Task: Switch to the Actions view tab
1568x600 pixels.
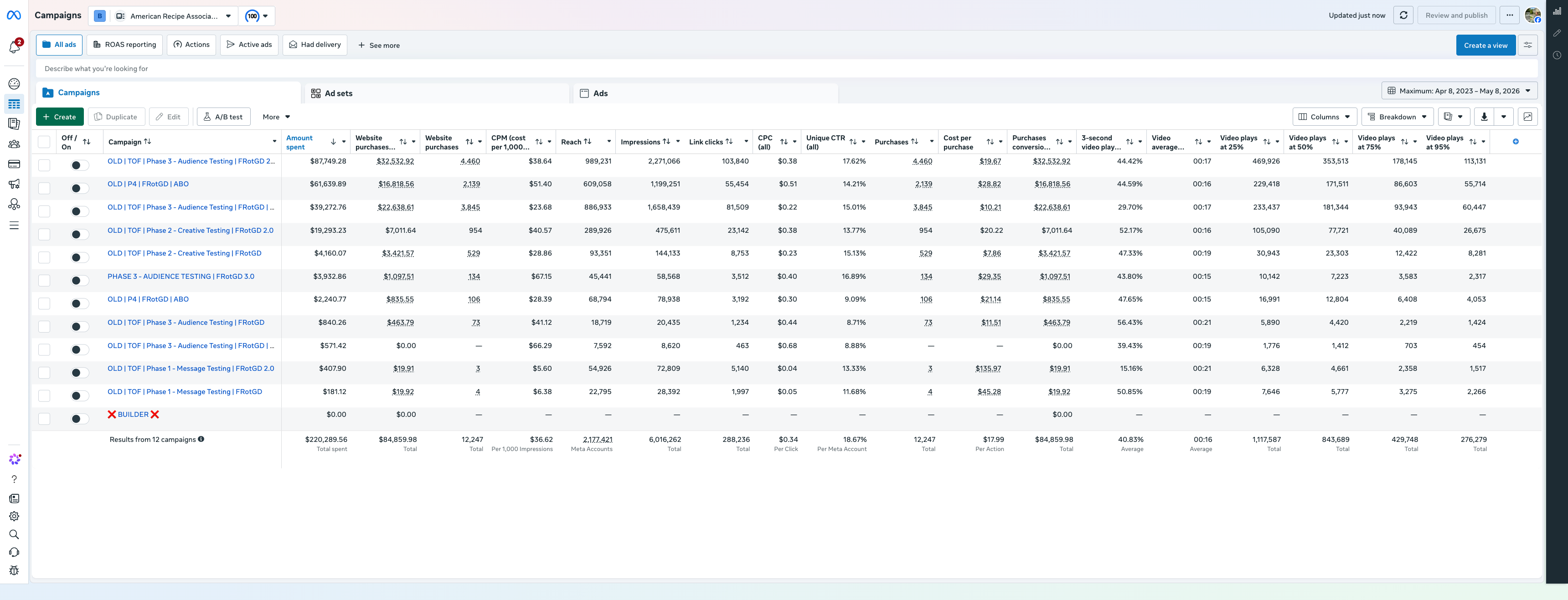Action: click(191, 45)
